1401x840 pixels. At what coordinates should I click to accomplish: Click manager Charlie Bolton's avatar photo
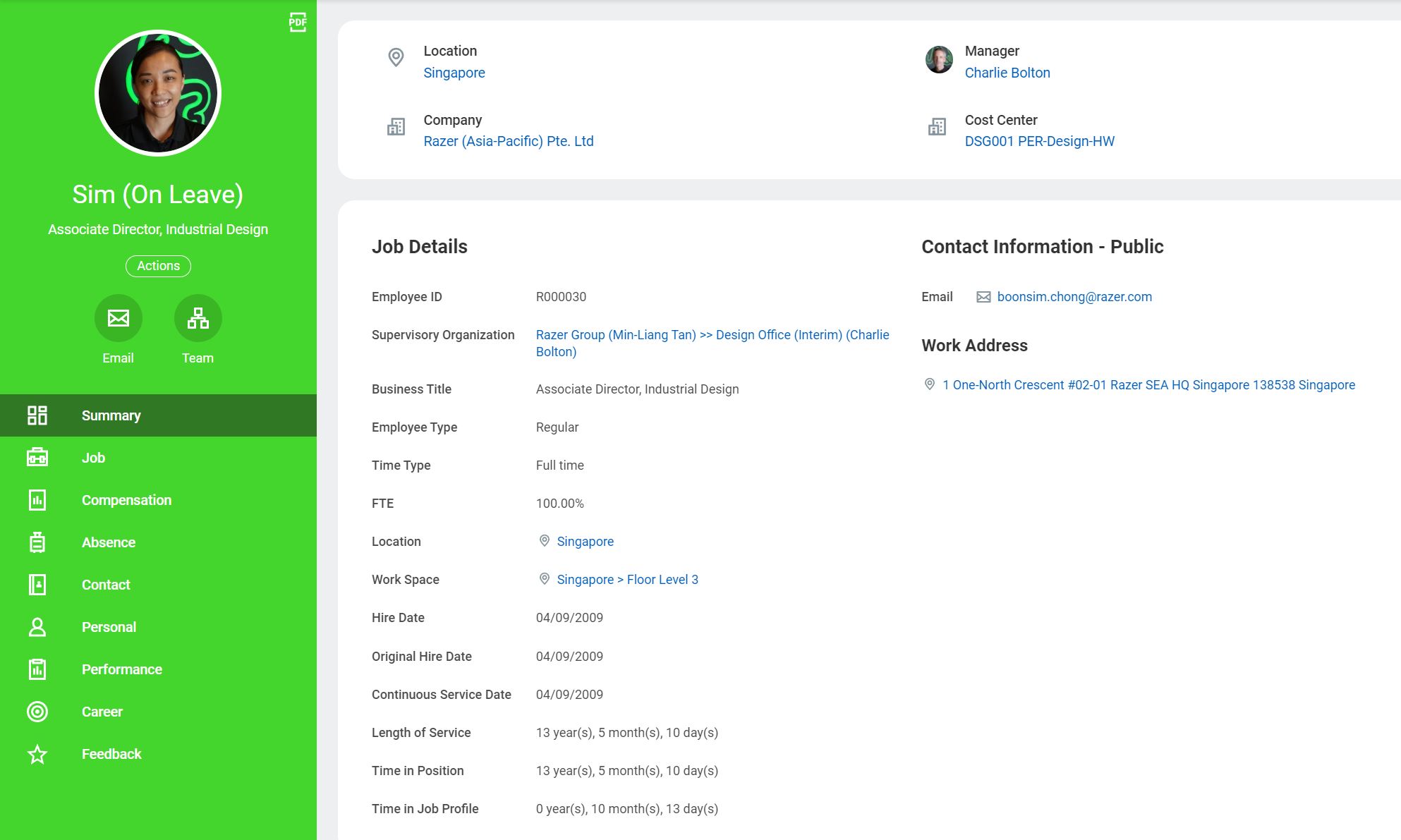tap(939, 60)
